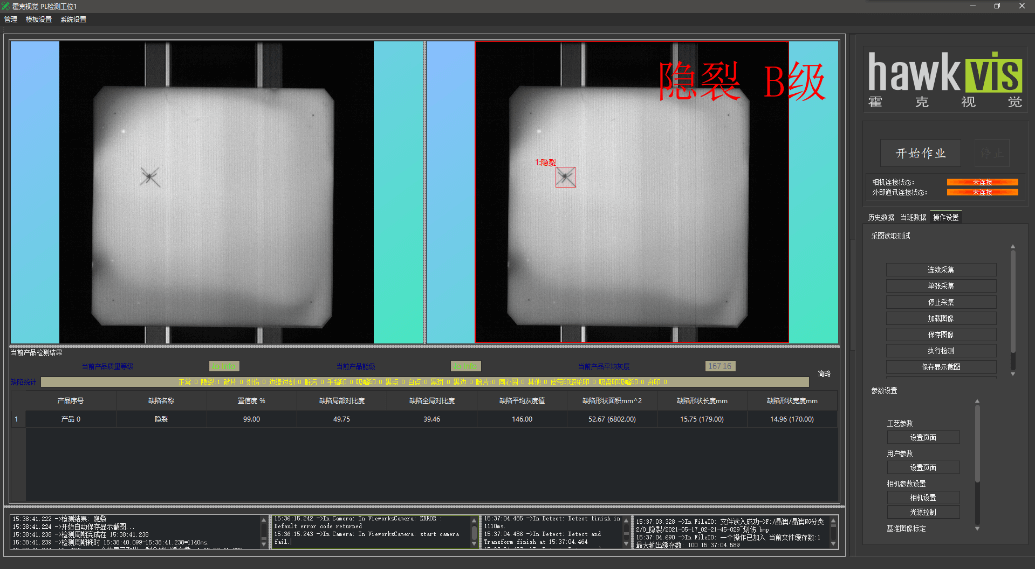Image resolution: width=1035 pixels, height=569 pixels.
Task: Click the 连续采集 button
Action: [x=941, y=269]
